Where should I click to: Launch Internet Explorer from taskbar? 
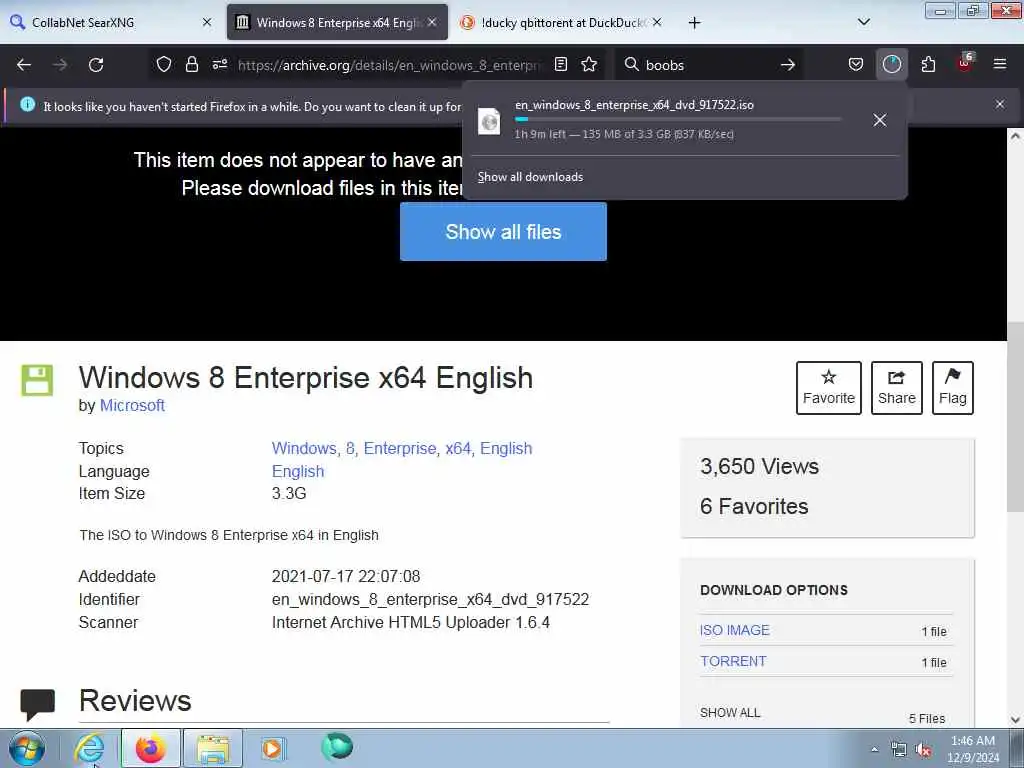(89, 748)
